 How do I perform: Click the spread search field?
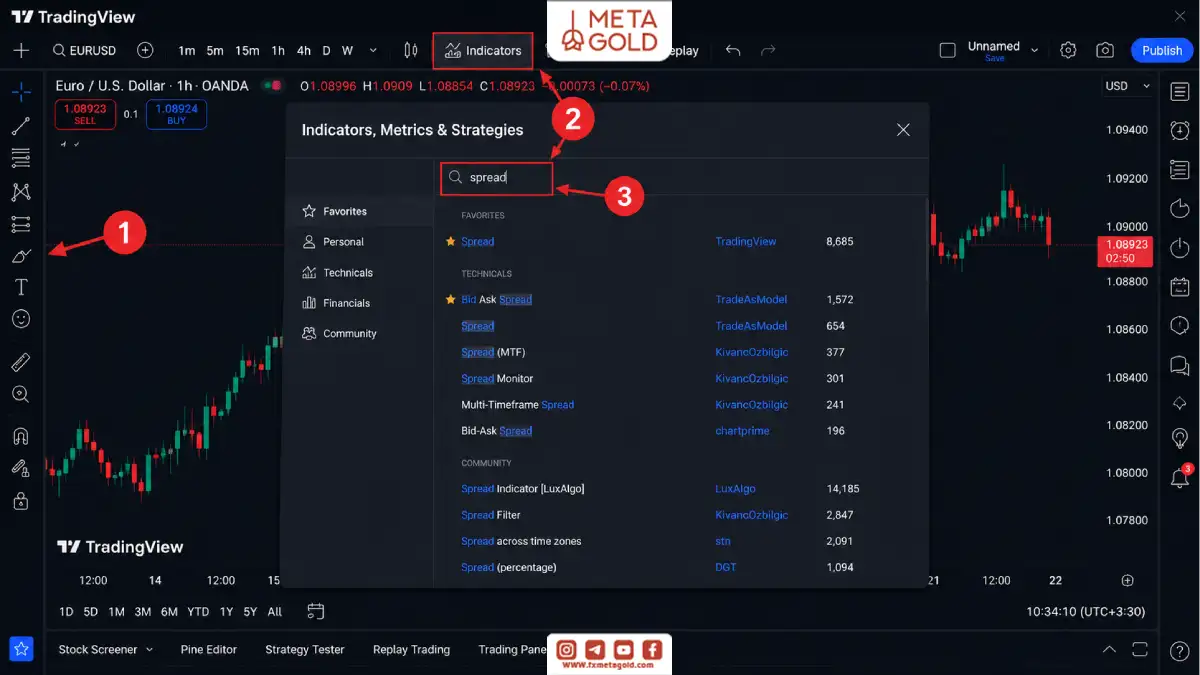(497, 177)
